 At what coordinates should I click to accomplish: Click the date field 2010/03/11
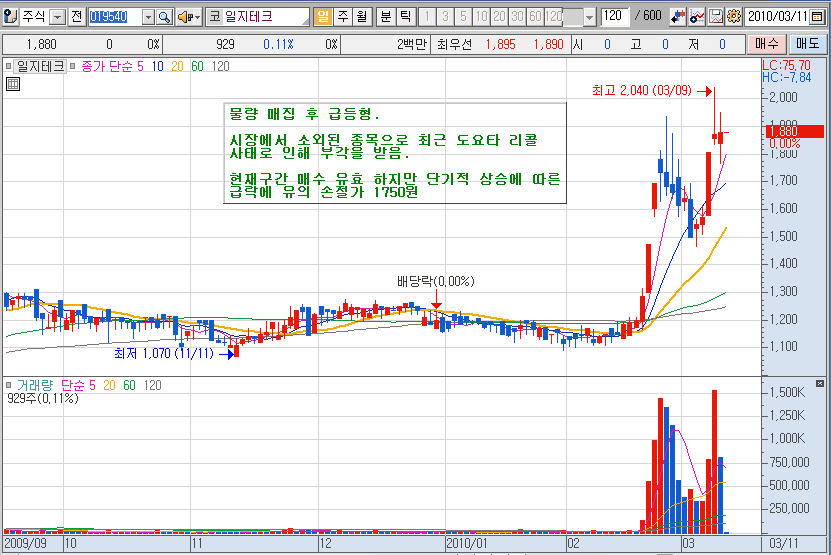[777, 16]
